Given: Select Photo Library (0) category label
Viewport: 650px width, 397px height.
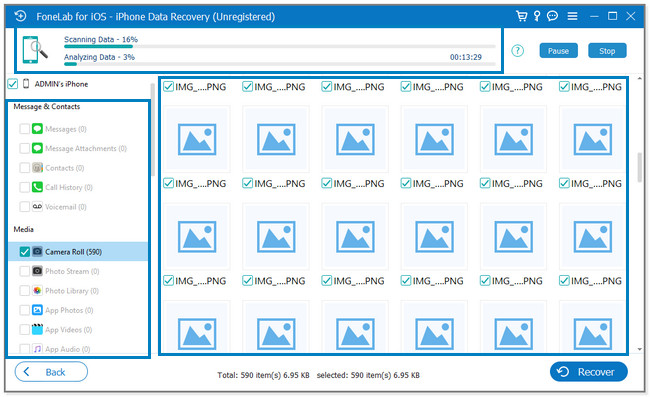Looking at the screenshot, I should 72,291.
